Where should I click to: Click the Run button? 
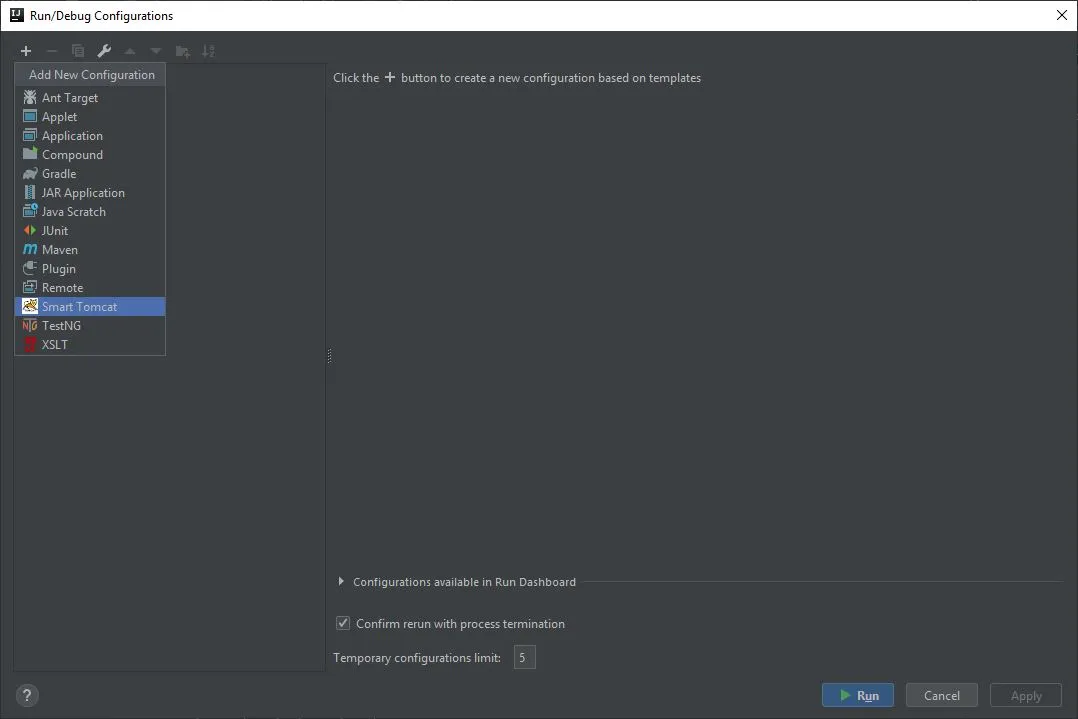point(858,695)
